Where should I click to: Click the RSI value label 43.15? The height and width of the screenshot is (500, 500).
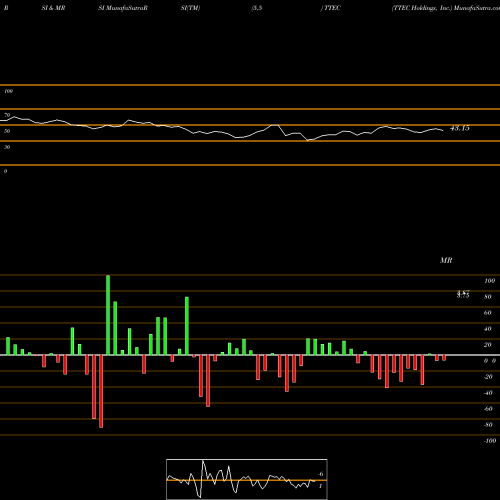tap(460, 128)
